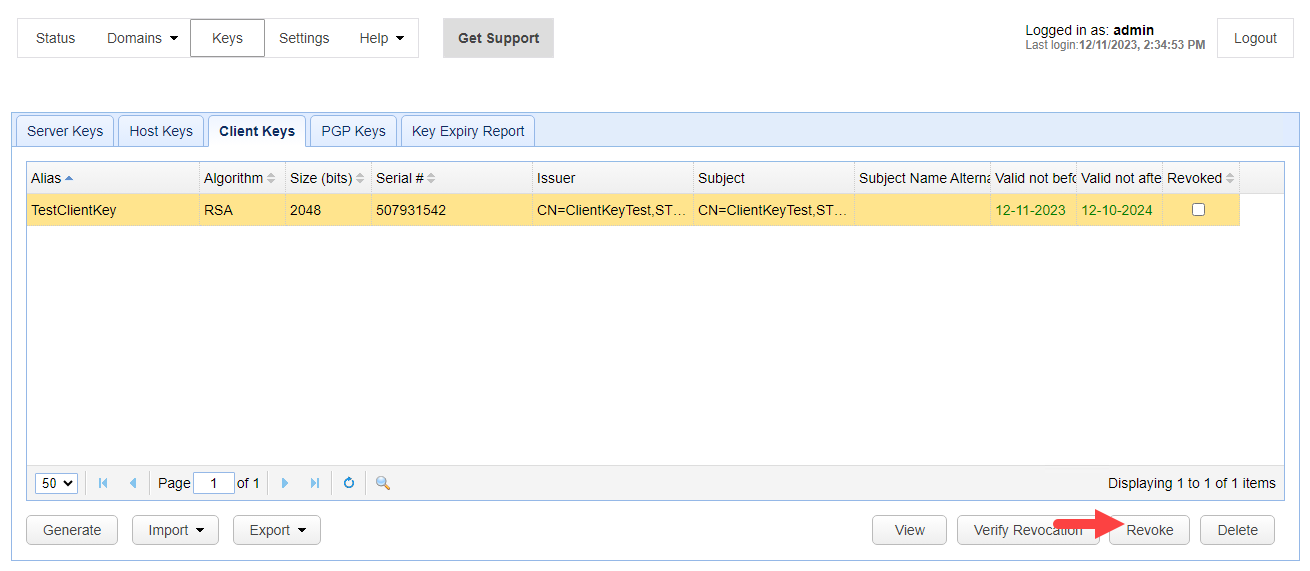Screen dimensions: 1310x571
Task: Sort by Alias column arrow
Action: pos(69,178)
